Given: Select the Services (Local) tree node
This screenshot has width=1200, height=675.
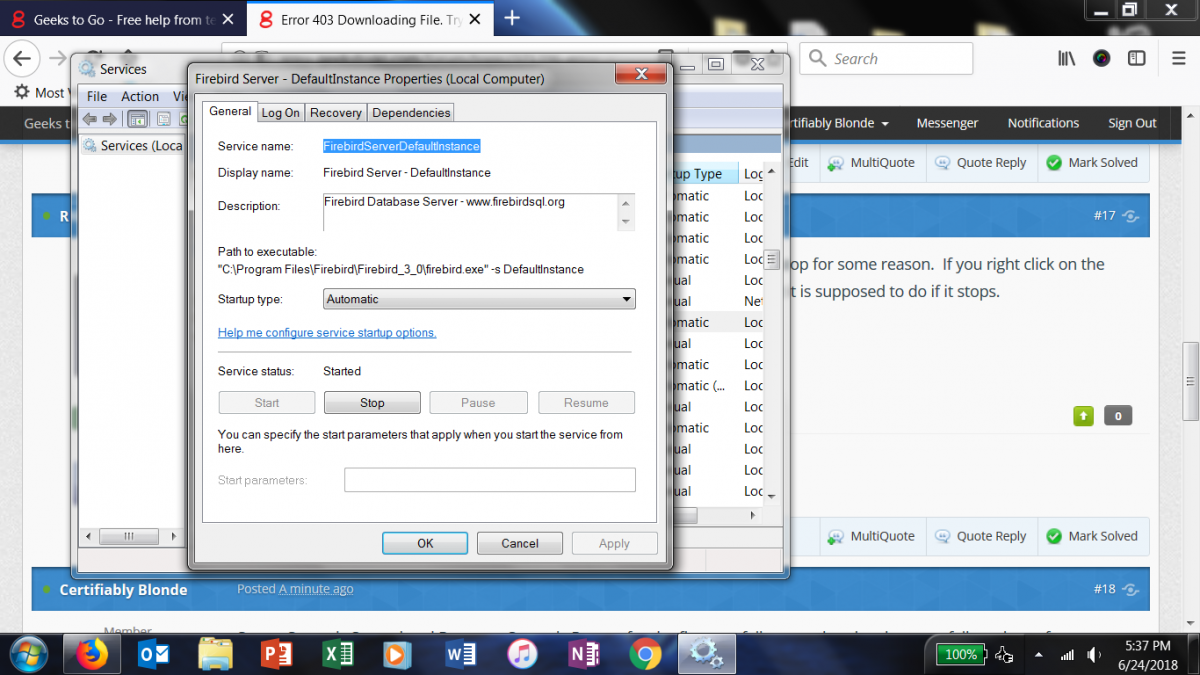Looking at the screenshot, I should [x=132, y=146].
